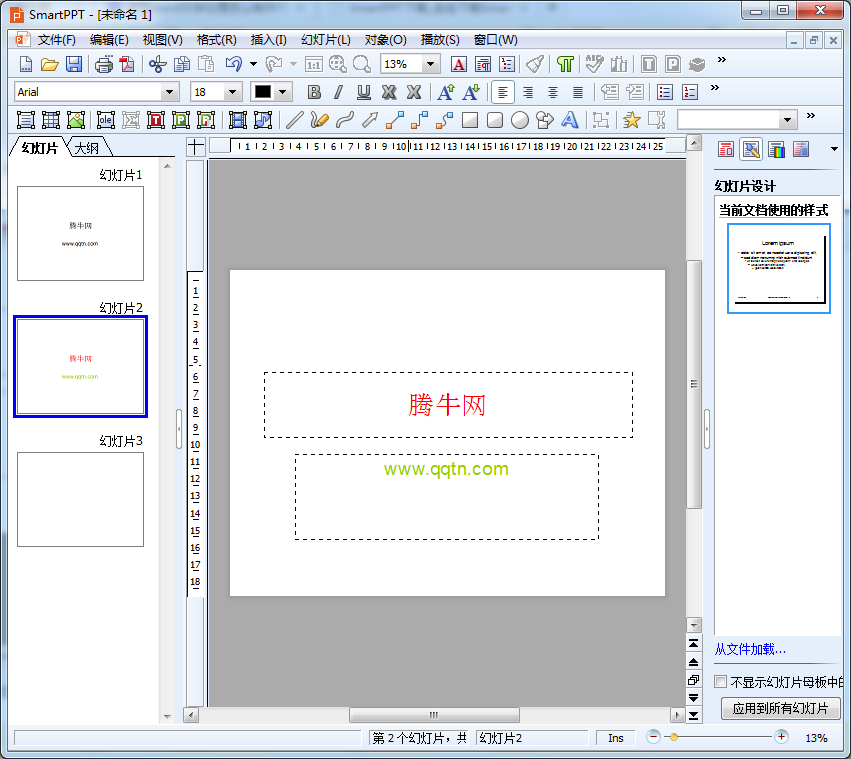Open the 插入(I) menu
Image resolution: width=851 pixels, height=759 pixels.
(x=268, y=40)
